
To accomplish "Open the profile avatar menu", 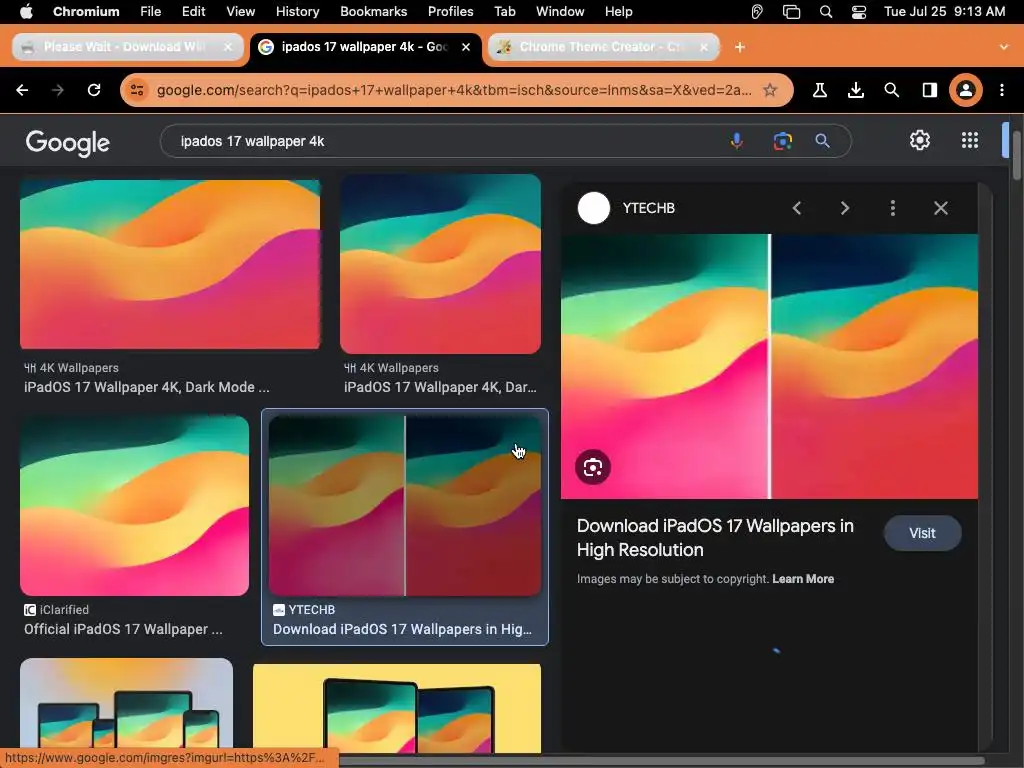I will (966, 90).
